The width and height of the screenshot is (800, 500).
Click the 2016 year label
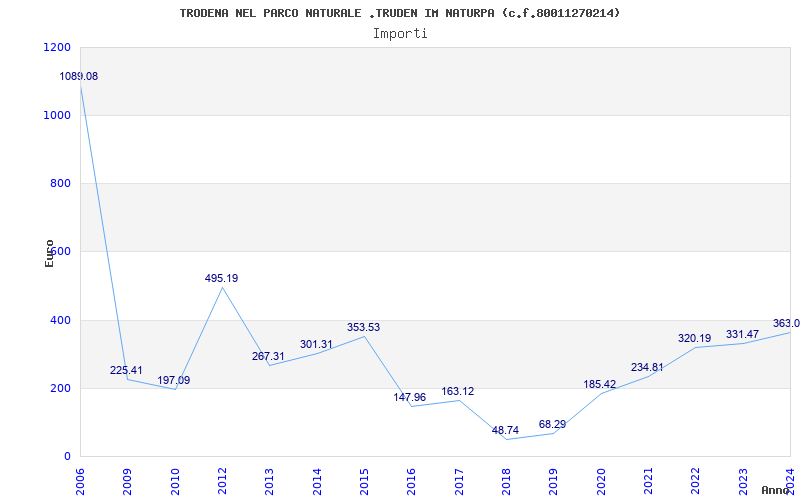(412, 482)
